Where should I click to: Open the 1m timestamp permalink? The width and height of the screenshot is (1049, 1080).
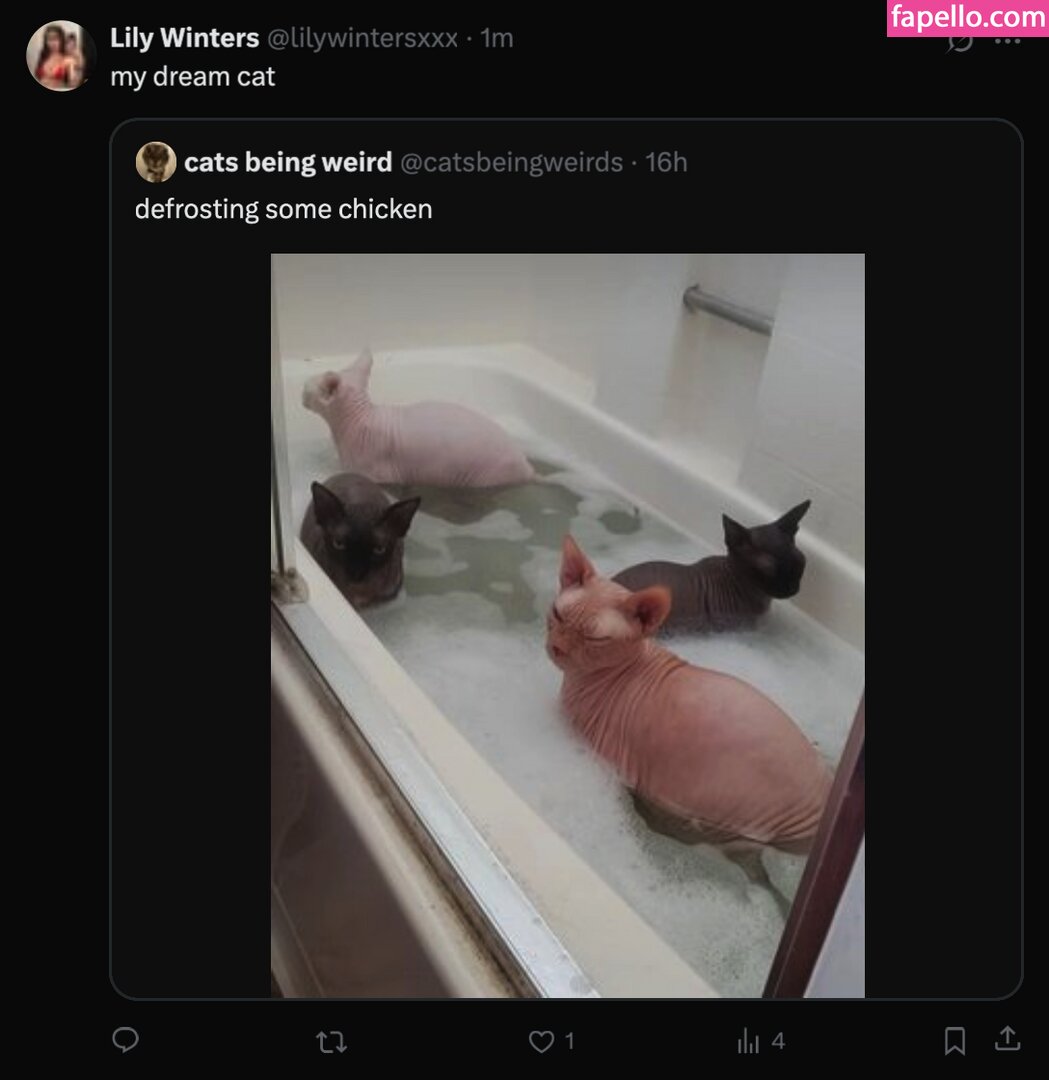497,38
